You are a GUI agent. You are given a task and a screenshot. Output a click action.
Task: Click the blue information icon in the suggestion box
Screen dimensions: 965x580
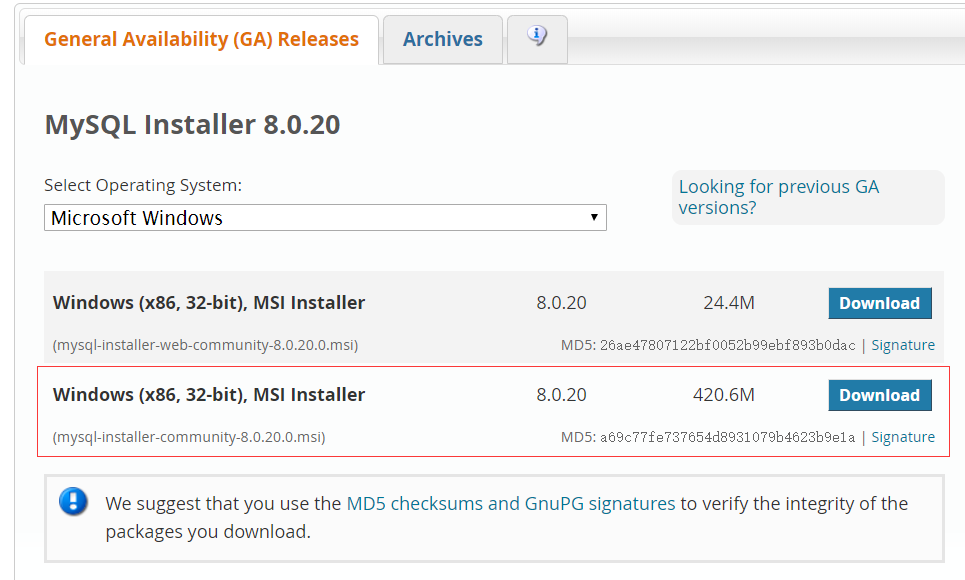coord(73,503)
